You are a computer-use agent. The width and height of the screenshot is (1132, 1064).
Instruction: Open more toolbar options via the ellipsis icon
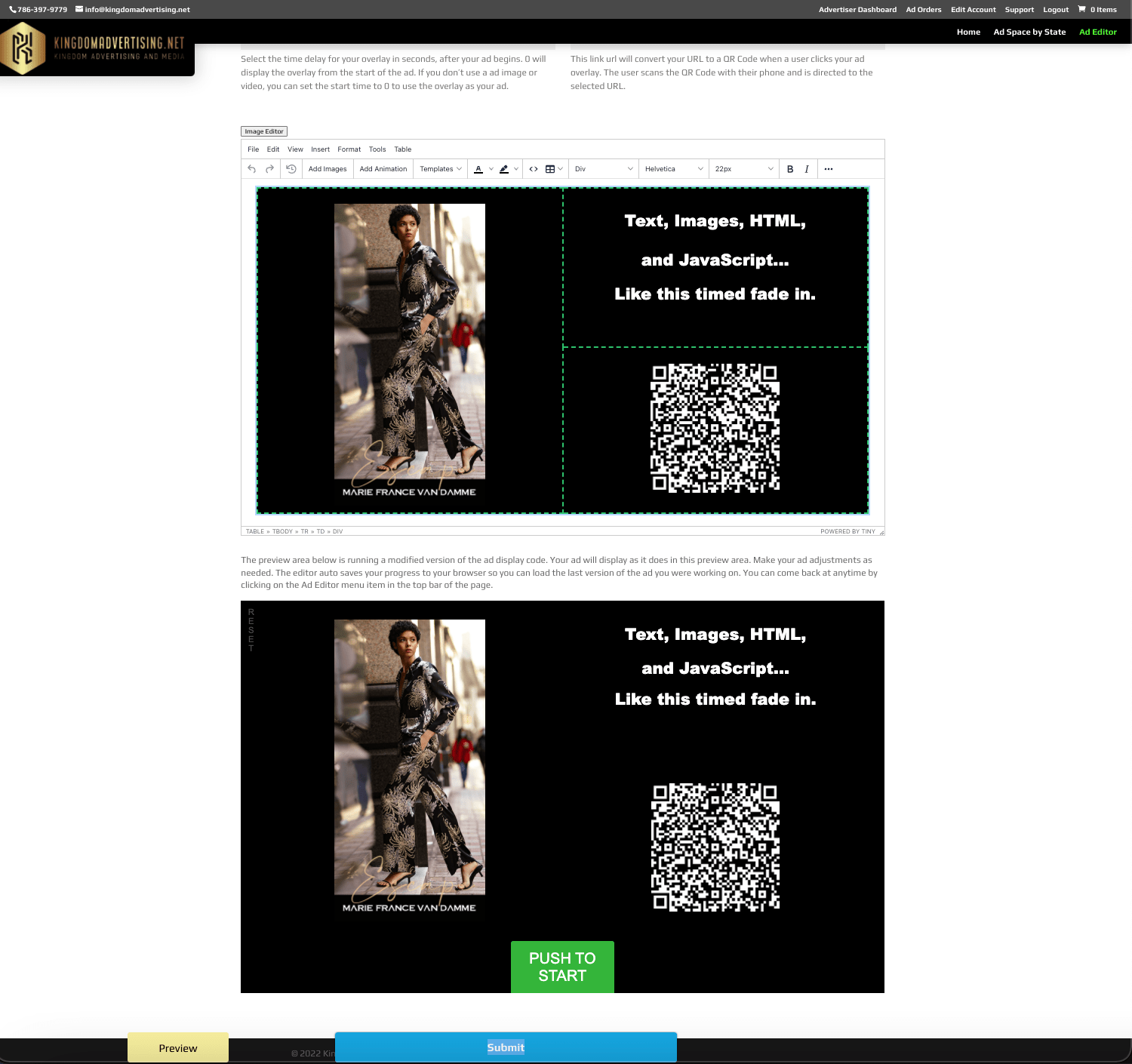pyautogui.click(x=829, y=169)
